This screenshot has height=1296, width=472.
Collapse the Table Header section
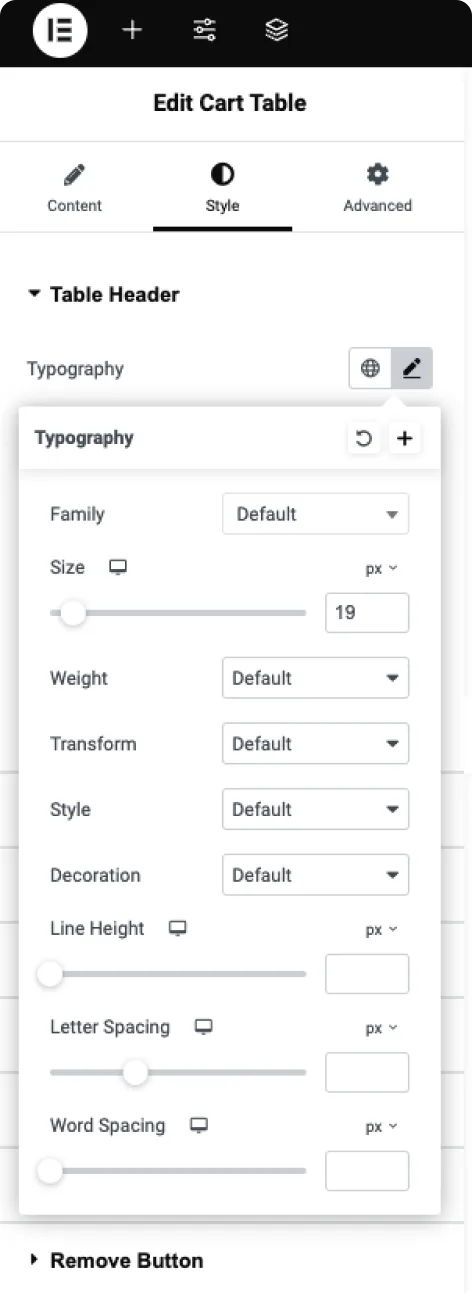pyautogui.click(x=104, y=294)
